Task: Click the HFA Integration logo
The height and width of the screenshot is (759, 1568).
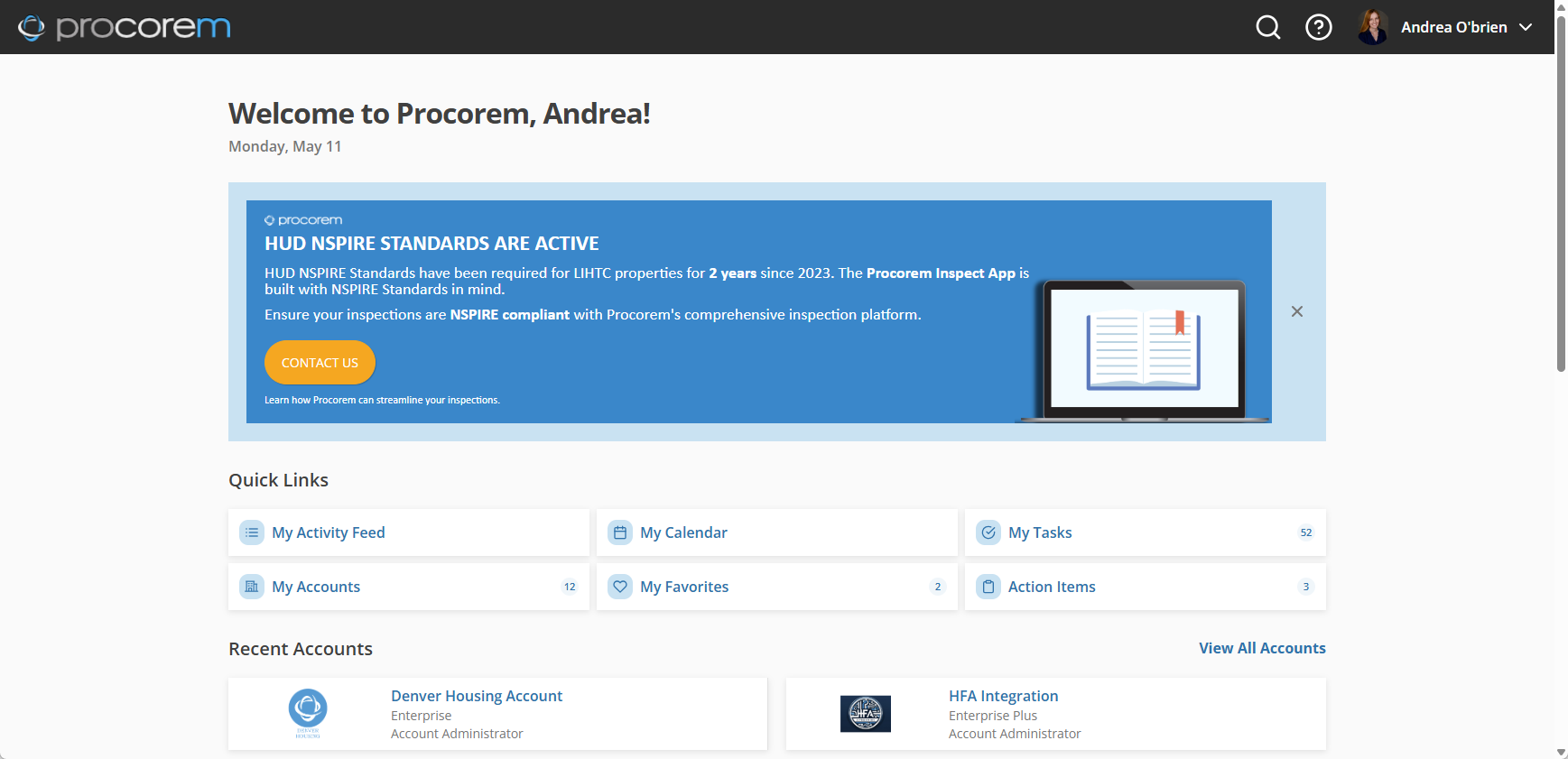Action: (866, 713)
